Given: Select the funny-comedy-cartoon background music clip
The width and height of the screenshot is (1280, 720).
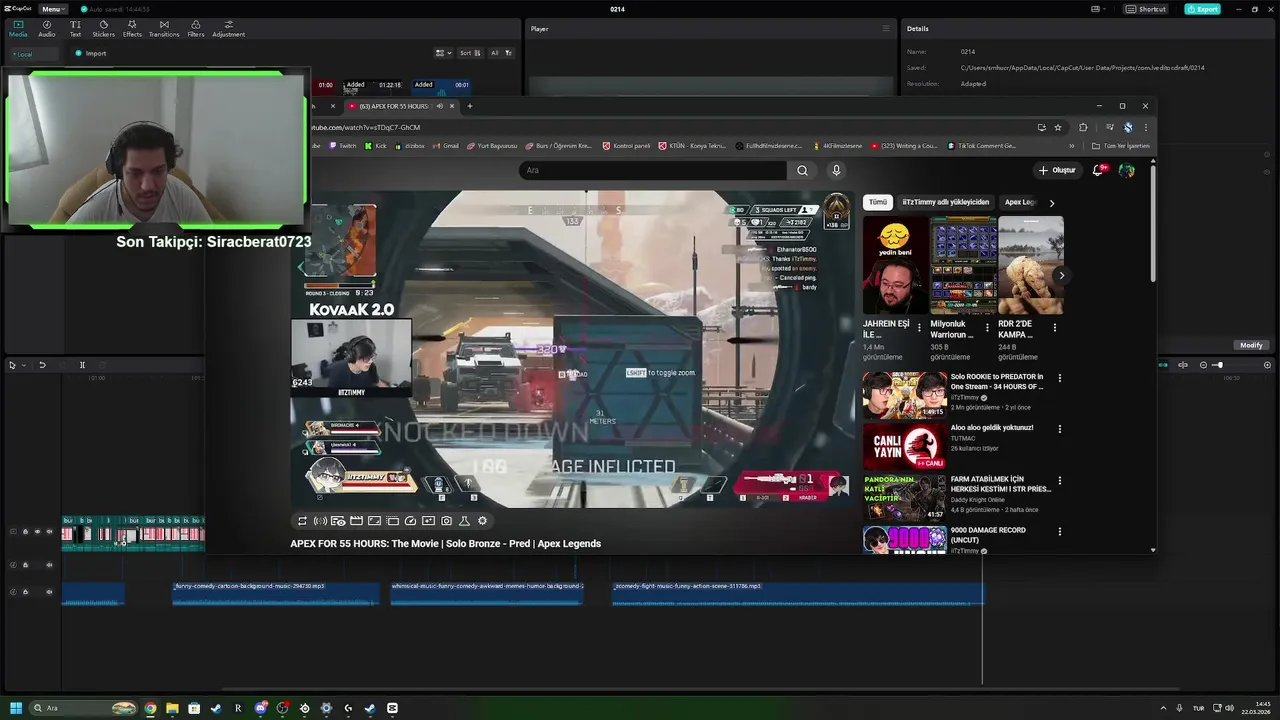Looking at the screenshot, I should (276, 594).
